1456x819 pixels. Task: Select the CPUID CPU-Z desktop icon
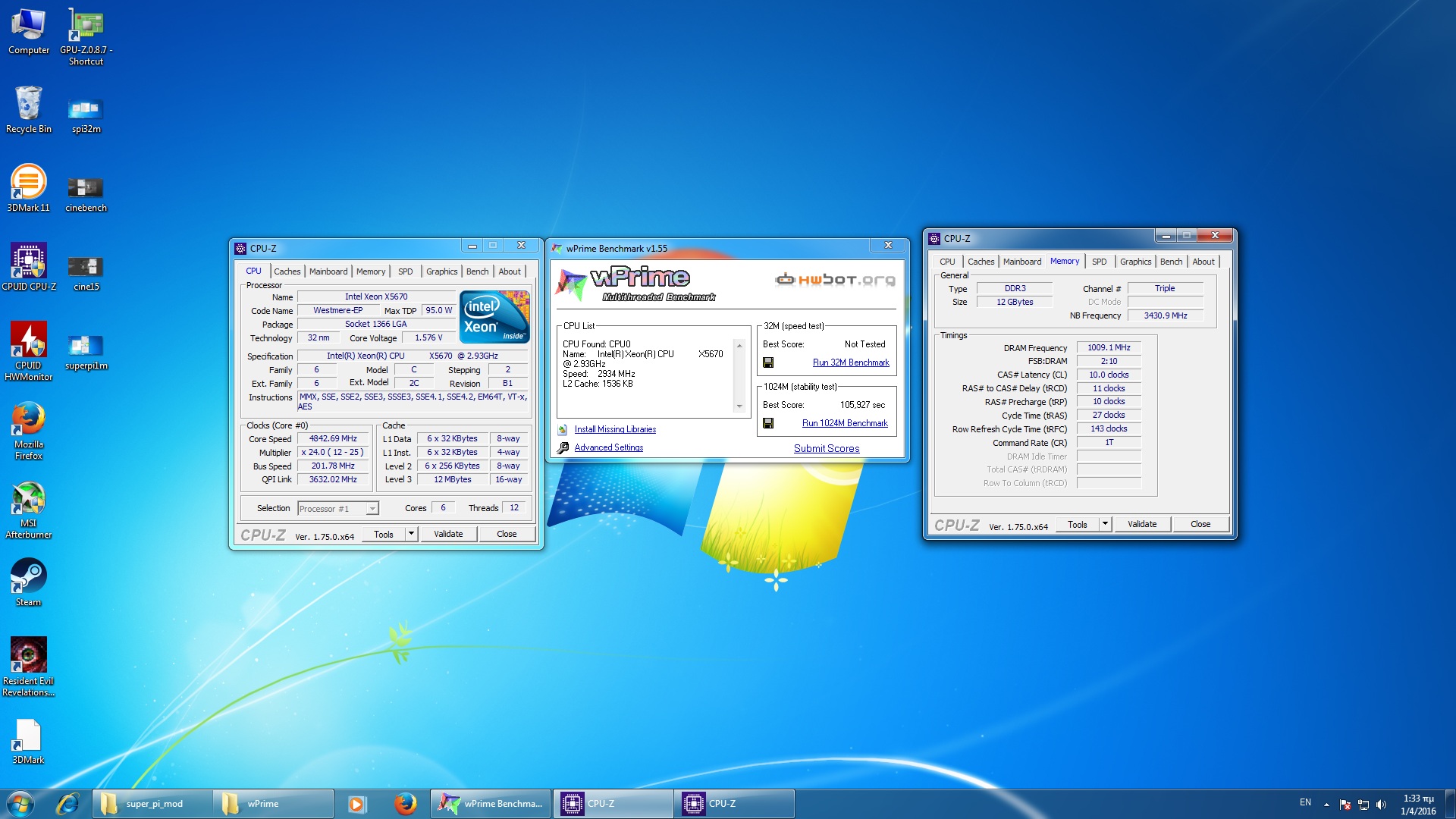point(29,267)
